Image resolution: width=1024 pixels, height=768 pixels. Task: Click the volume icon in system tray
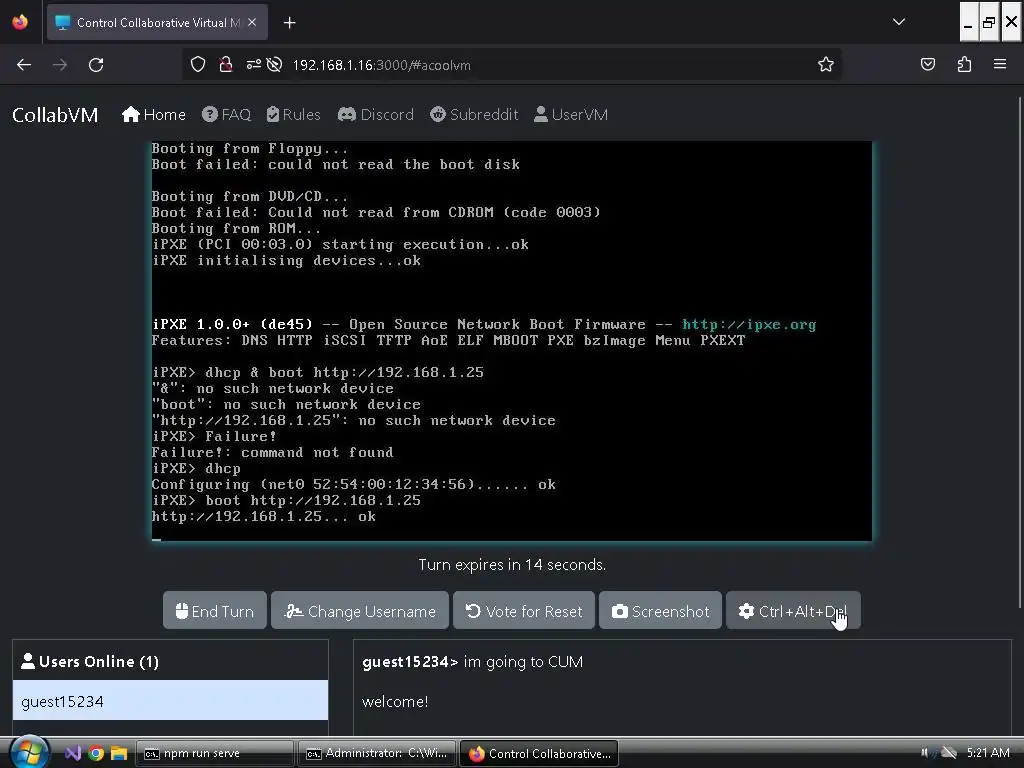(926, 753)
